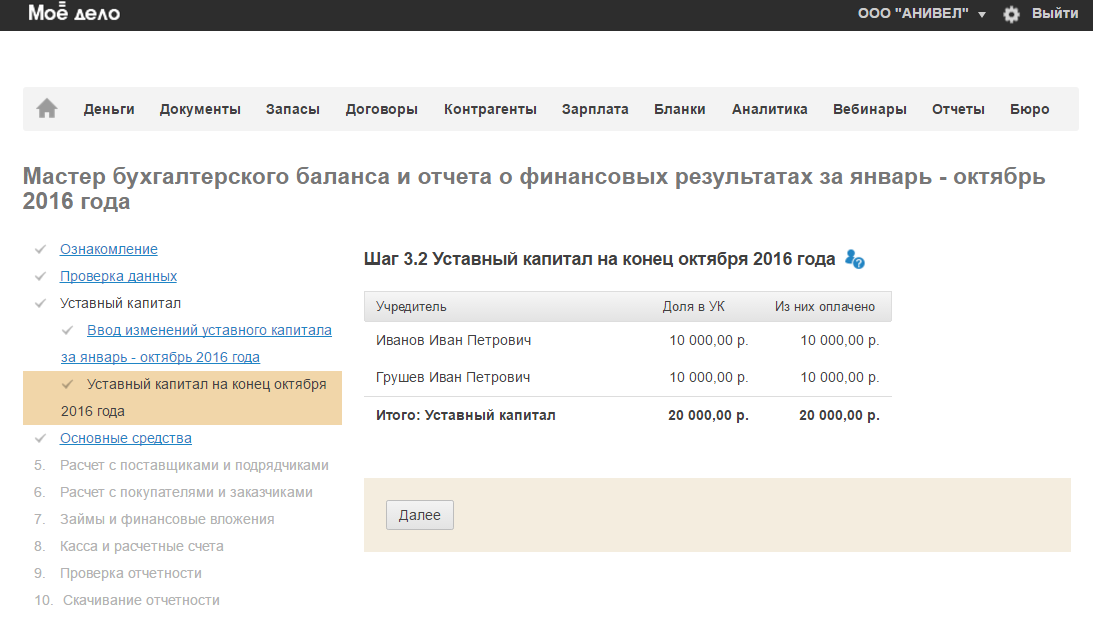Image resolution: width=1093 pixels, height=643 pixels.
Task: Select founder Иванов Иван Петрович
Action: [x=454, y=340]
